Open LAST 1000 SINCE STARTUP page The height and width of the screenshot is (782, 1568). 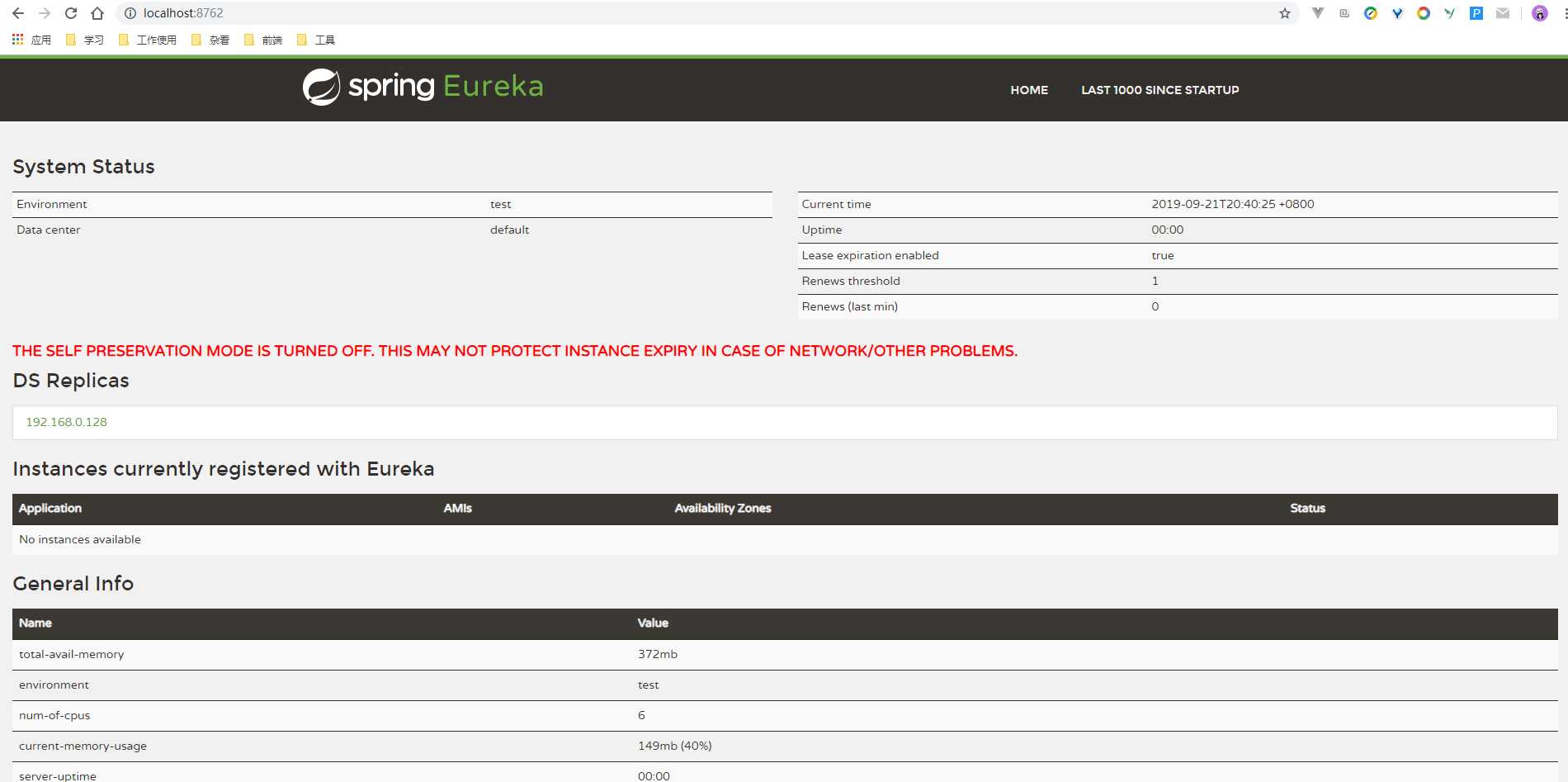pos(1160,90)
